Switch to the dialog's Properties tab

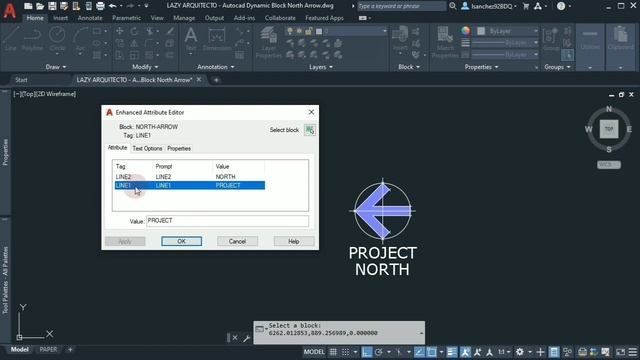[x=179, y=149]
